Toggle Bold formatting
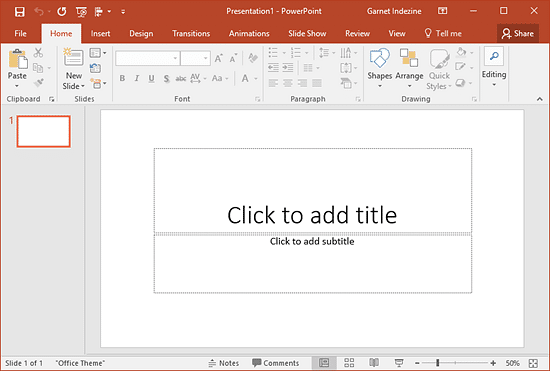This screenshot has height=371, width=550. (122, 78)
